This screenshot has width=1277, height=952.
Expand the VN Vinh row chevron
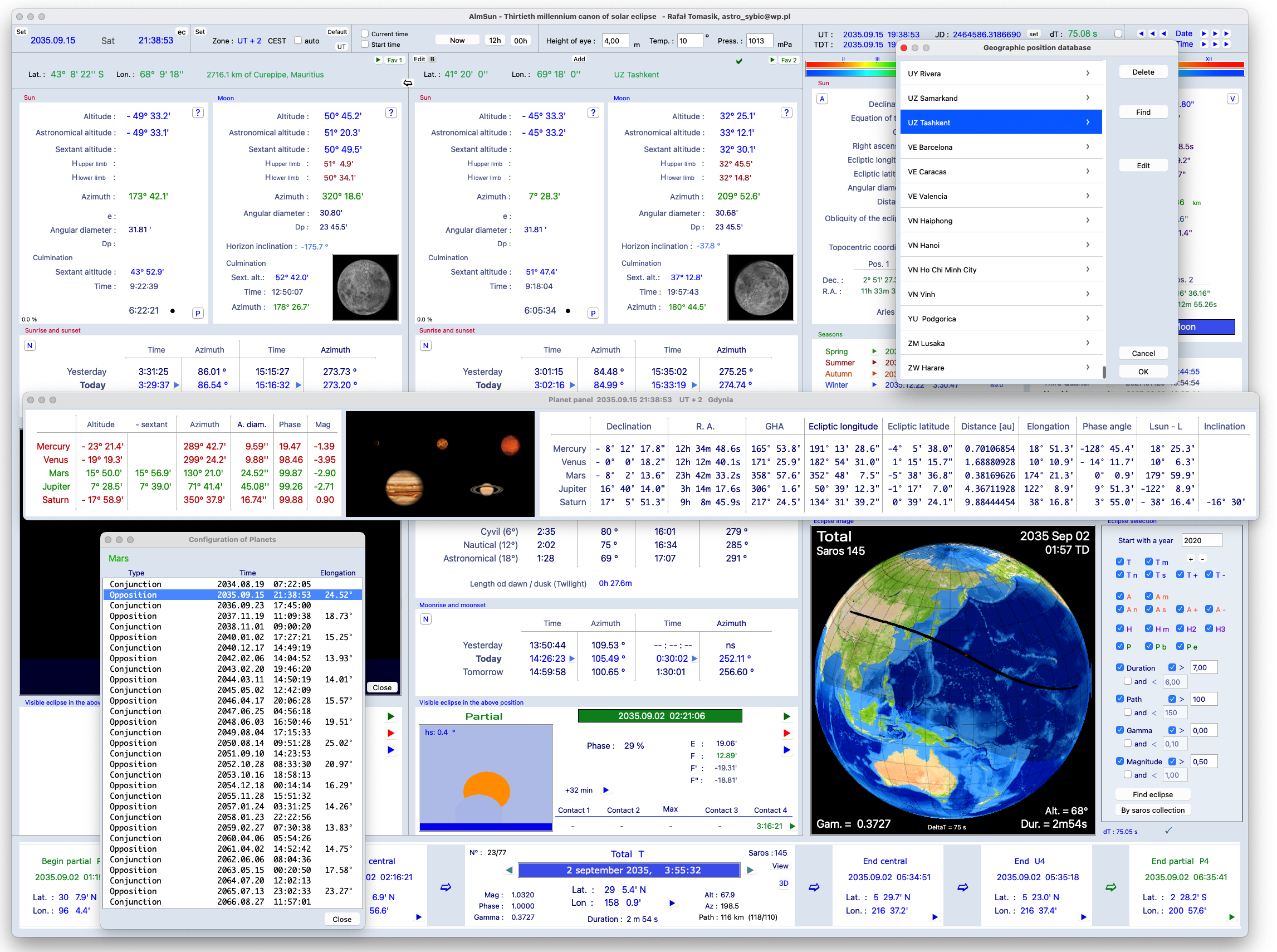[x=1088, y=294]
